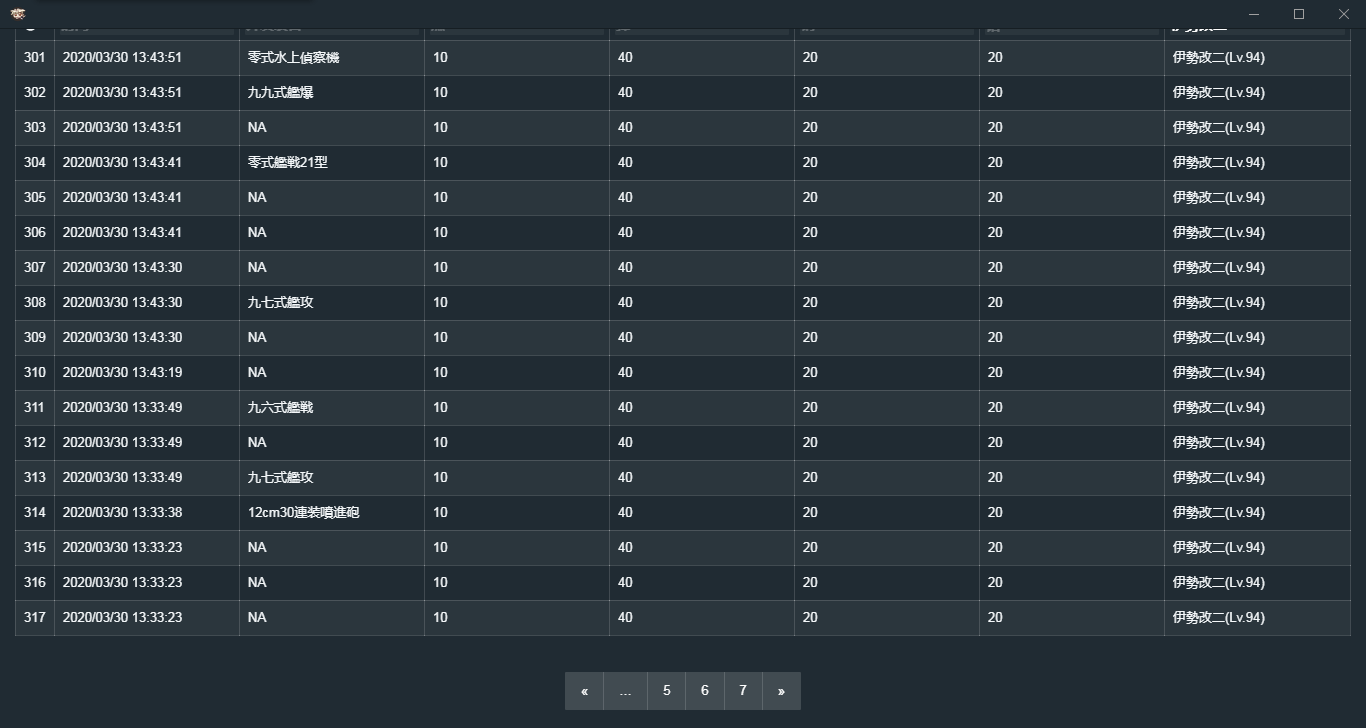
Task: Click 伊勢改二(Lv.94) in row 306
Action: 1218,233
